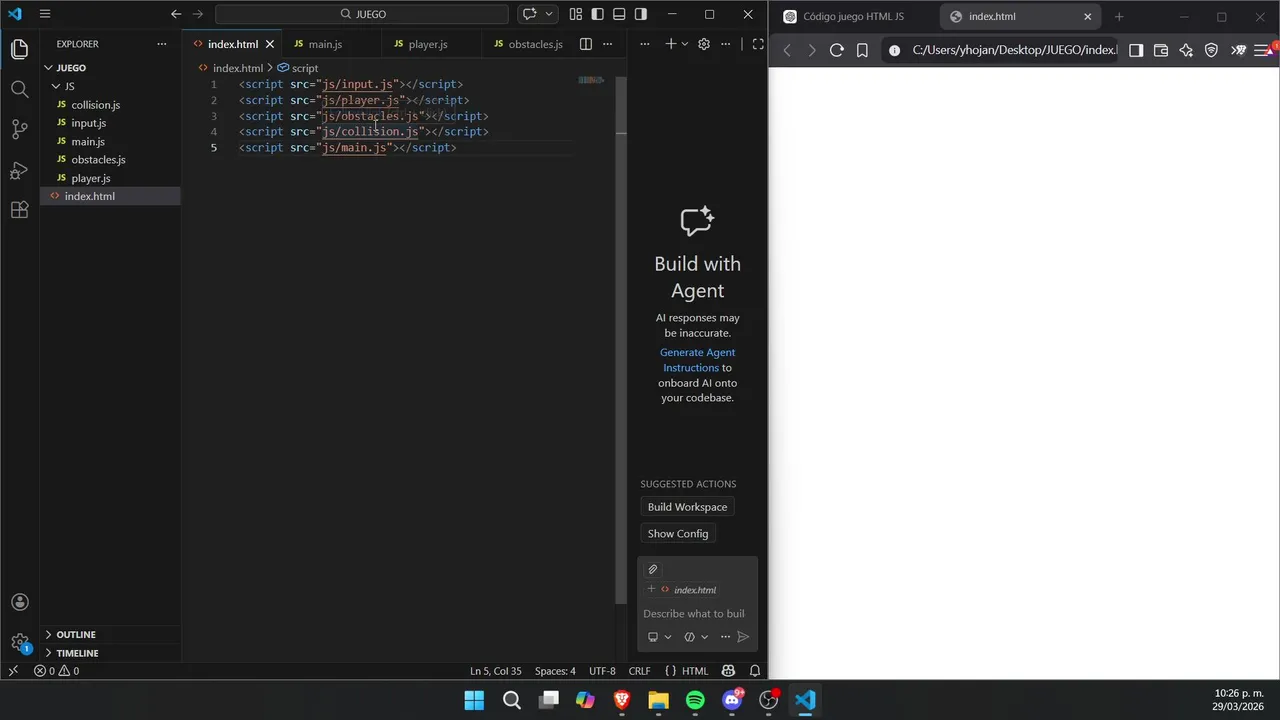Click the Show Config suggested action
This screenshot has width=1280, height=720.
[678, 534]
